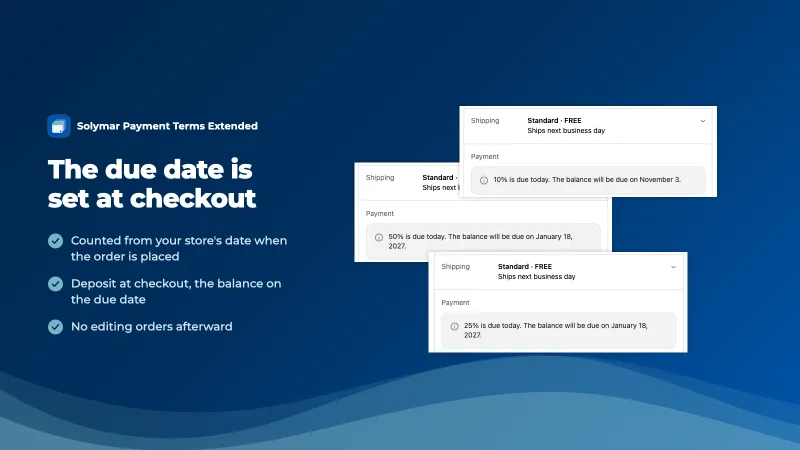Click the checkmark icon next to 'Counted from your store's date'
Viewport: 800px width, 450px height.
pyautogui.click(x=56, y=241)
